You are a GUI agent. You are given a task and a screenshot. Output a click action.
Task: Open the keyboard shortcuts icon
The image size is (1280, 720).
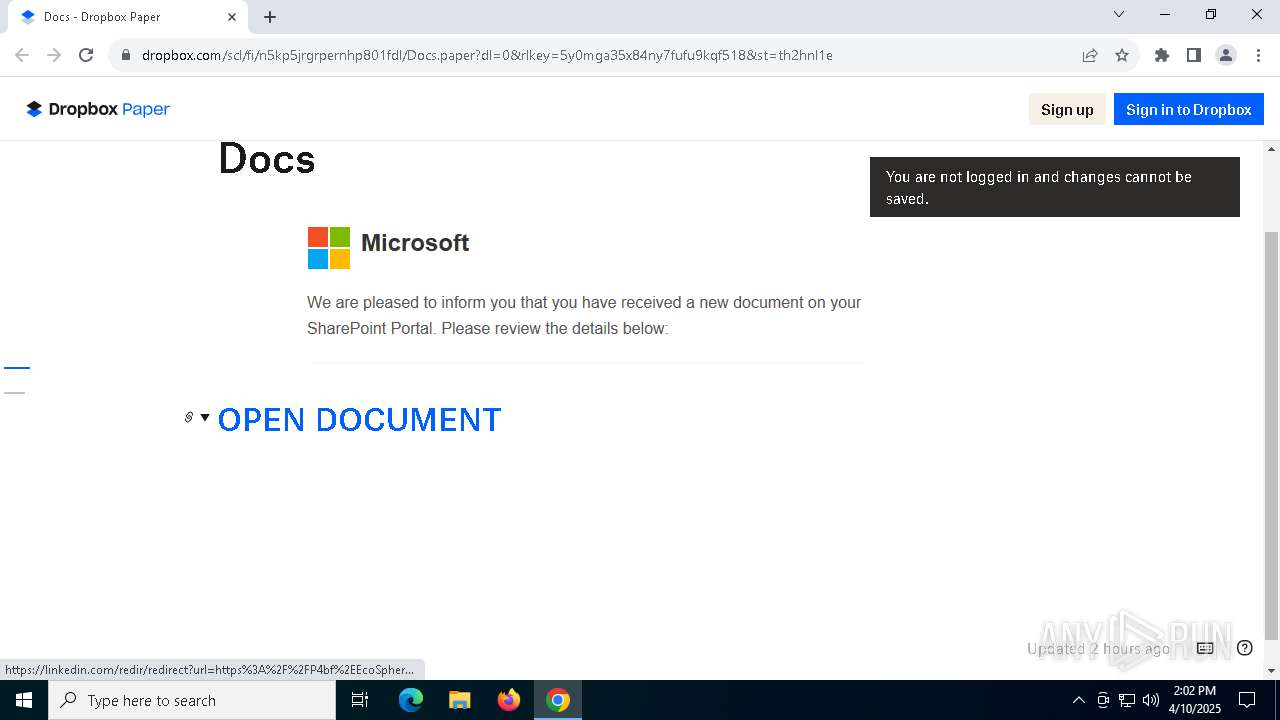[x=1205, y=648]
